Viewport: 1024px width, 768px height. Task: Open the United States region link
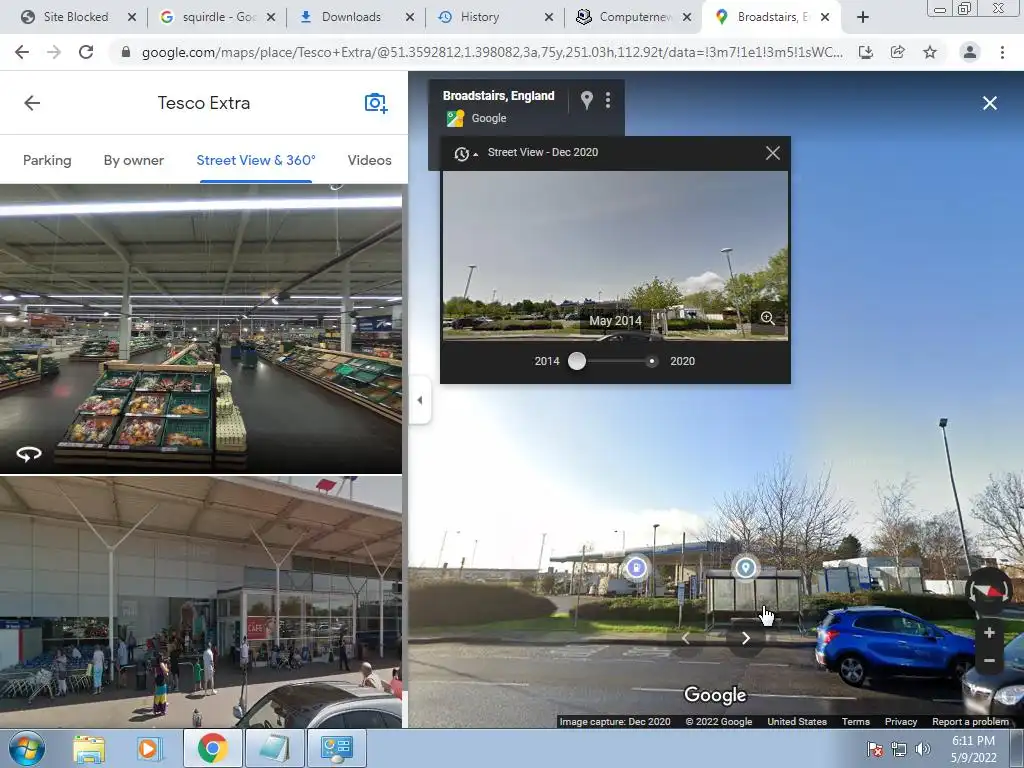click(x=797, y=722)
